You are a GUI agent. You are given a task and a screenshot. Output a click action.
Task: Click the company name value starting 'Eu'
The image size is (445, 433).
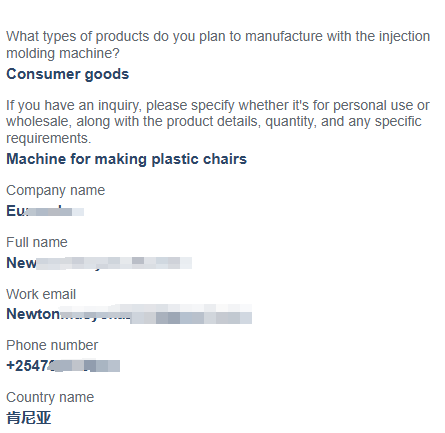45,211
